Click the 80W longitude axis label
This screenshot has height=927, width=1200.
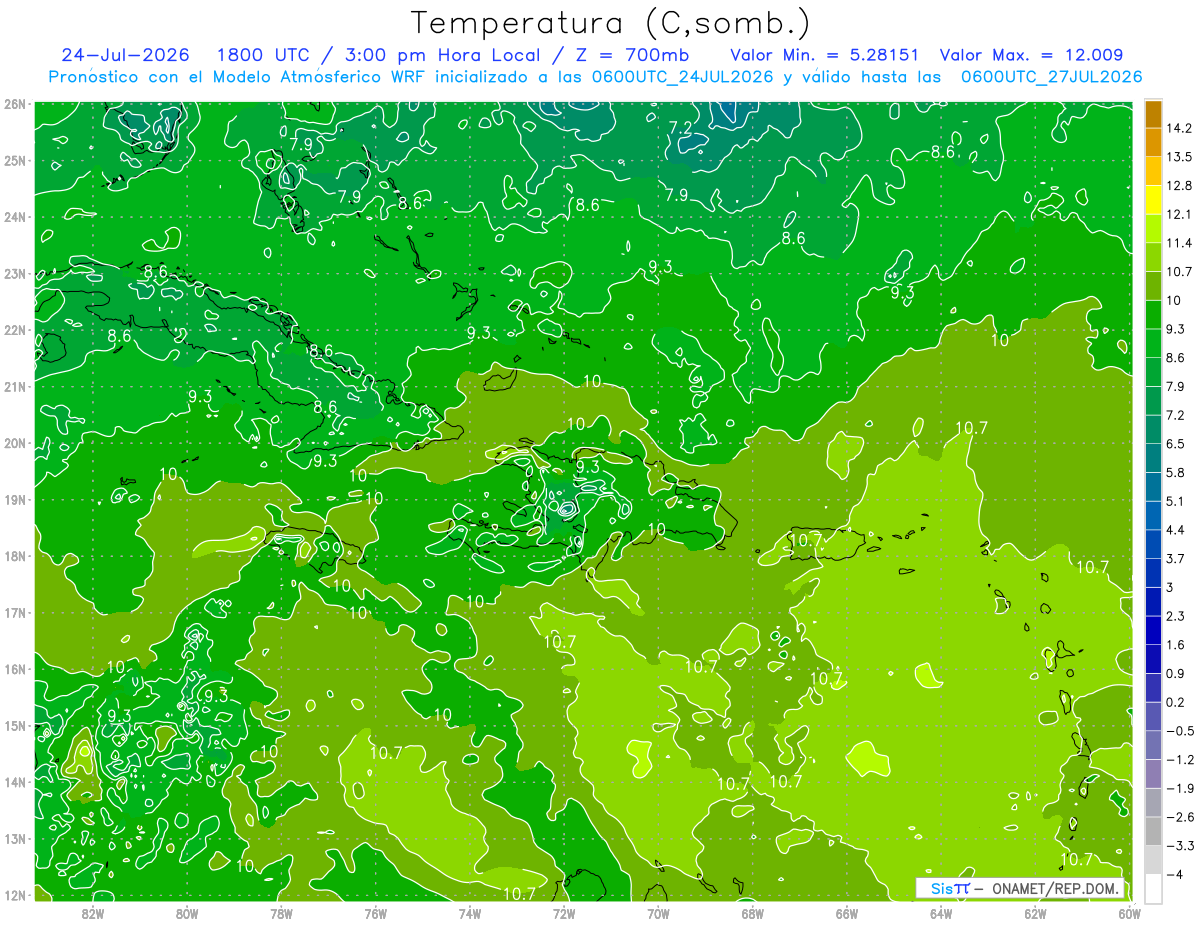[186, 913]
